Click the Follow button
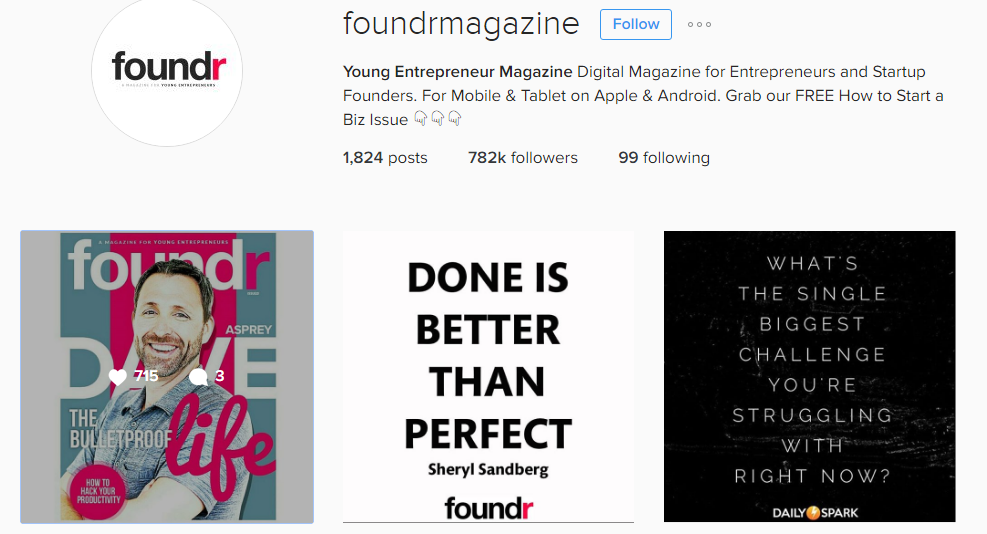 pos(636,25)
